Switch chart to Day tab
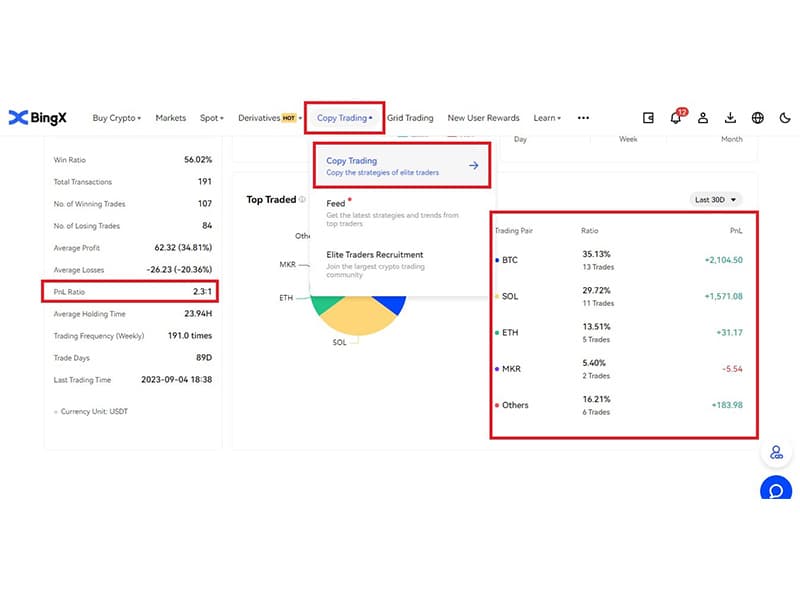The height and width of the screenshot is (600, 800). [520, 139]
